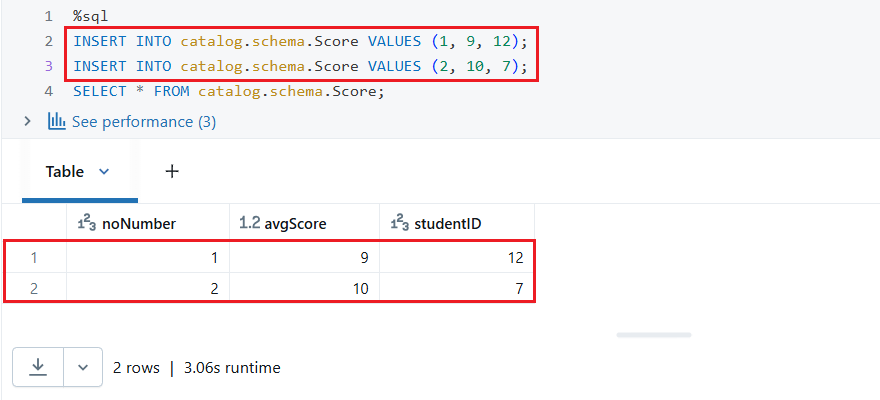Click the first INSERT INTO statement line

click(300, 42)
